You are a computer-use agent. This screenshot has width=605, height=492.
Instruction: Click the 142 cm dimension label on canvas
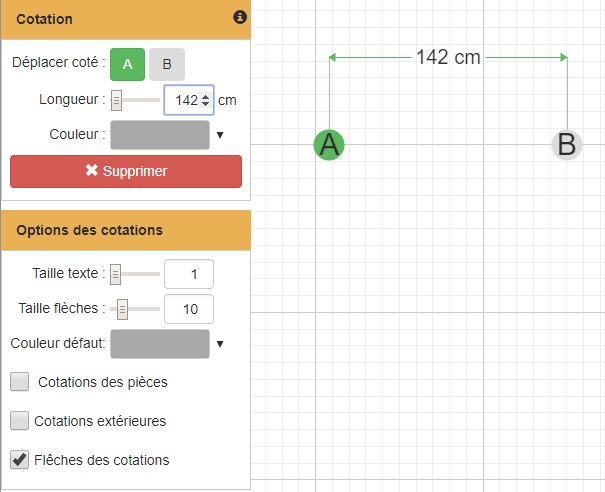tap(448, 58)
